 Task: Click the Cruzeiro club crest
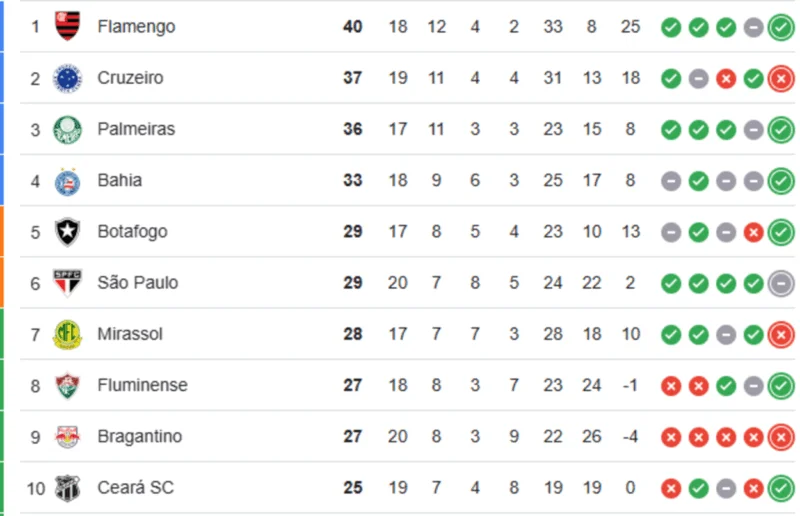coord(67,78)
